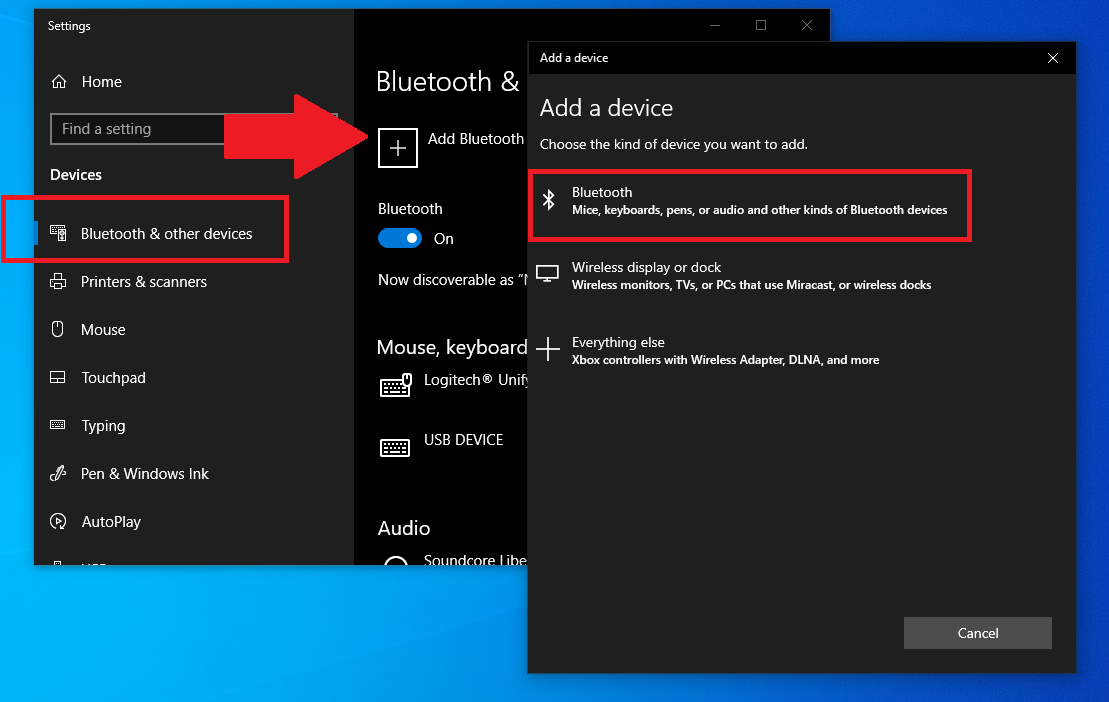Click the AutoPlay icon in the sidebar

(60, 521)
